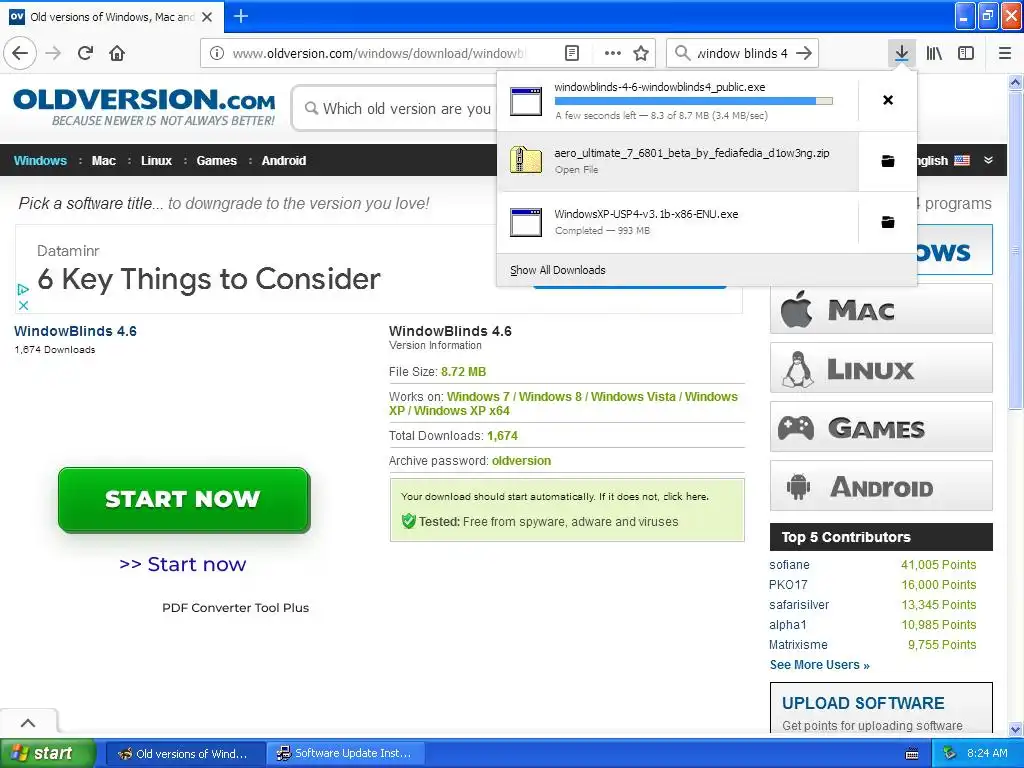Bookmark this page with the star
Viewport: 1024px width, 768px height.
pos(641,53)
